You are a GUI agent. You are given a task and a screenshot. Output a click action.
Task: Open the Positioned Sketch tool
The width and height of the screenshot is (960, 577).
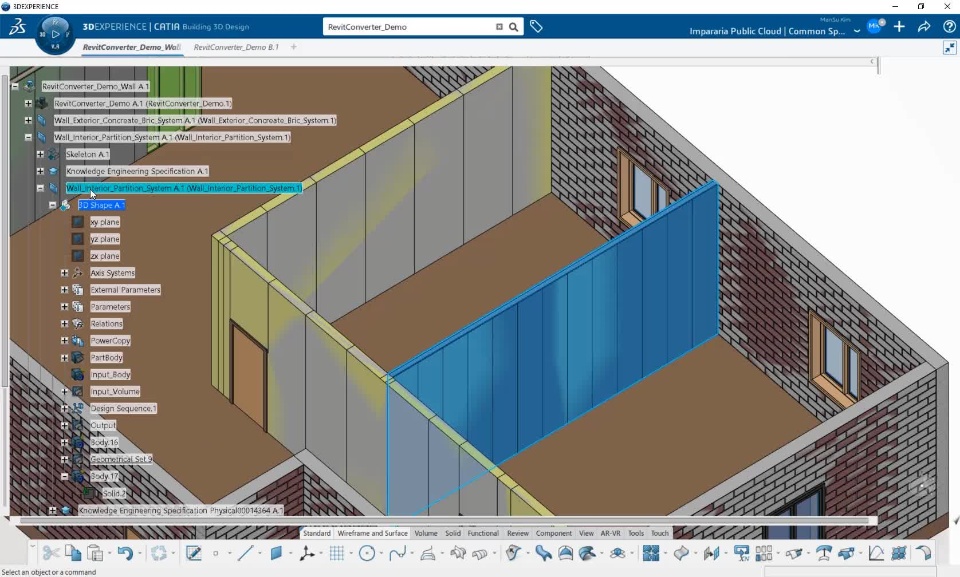(x=193, y=553)
